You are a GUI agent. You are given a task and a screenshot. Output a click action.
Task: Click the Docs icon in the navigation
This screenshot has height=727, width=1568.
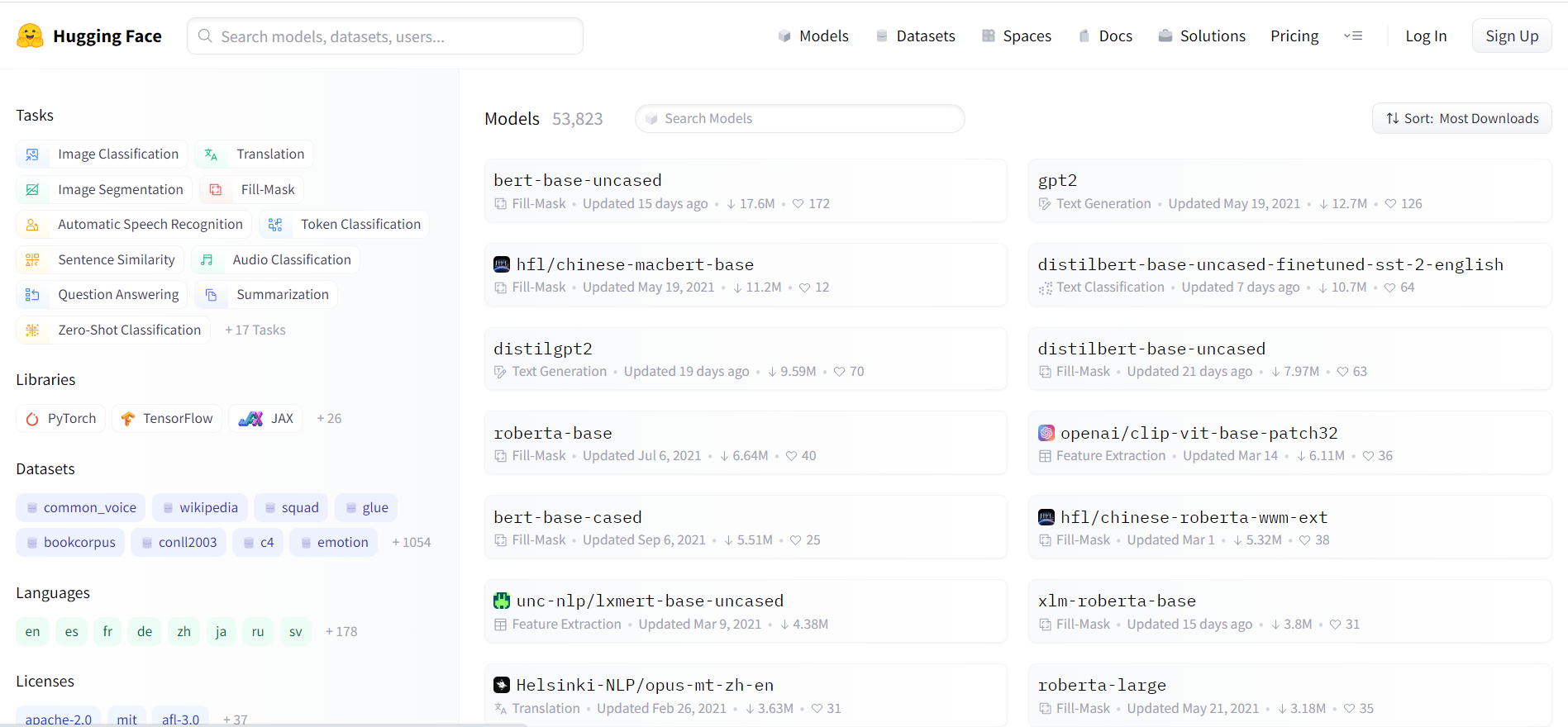1084,36
